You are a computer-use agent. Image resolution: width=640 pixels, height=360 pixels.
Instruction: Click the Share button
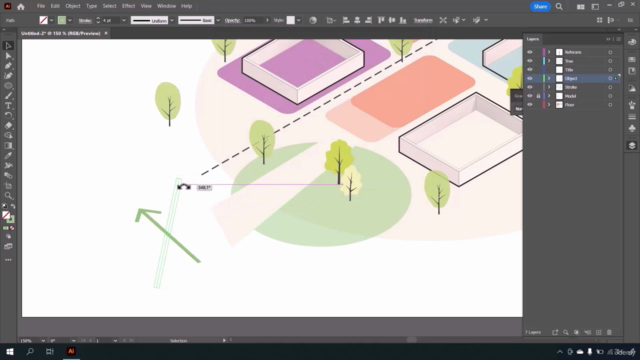pyautogui.click(x=540, y=7)
